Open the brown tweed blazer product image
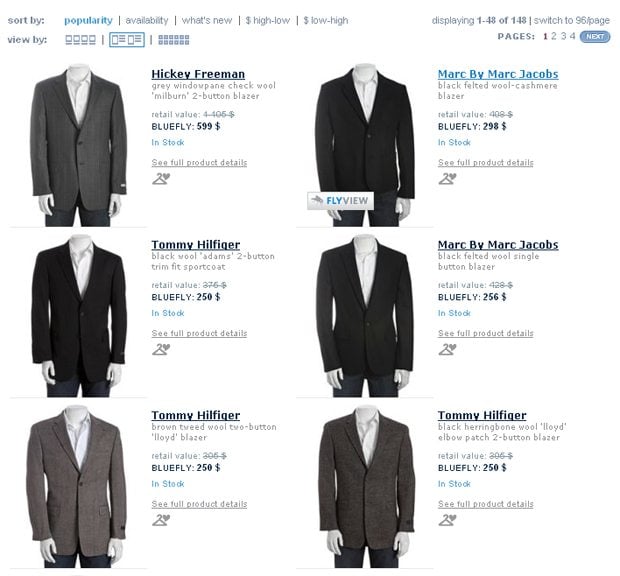The image size is (620, 576). click(x=78, y=486)
